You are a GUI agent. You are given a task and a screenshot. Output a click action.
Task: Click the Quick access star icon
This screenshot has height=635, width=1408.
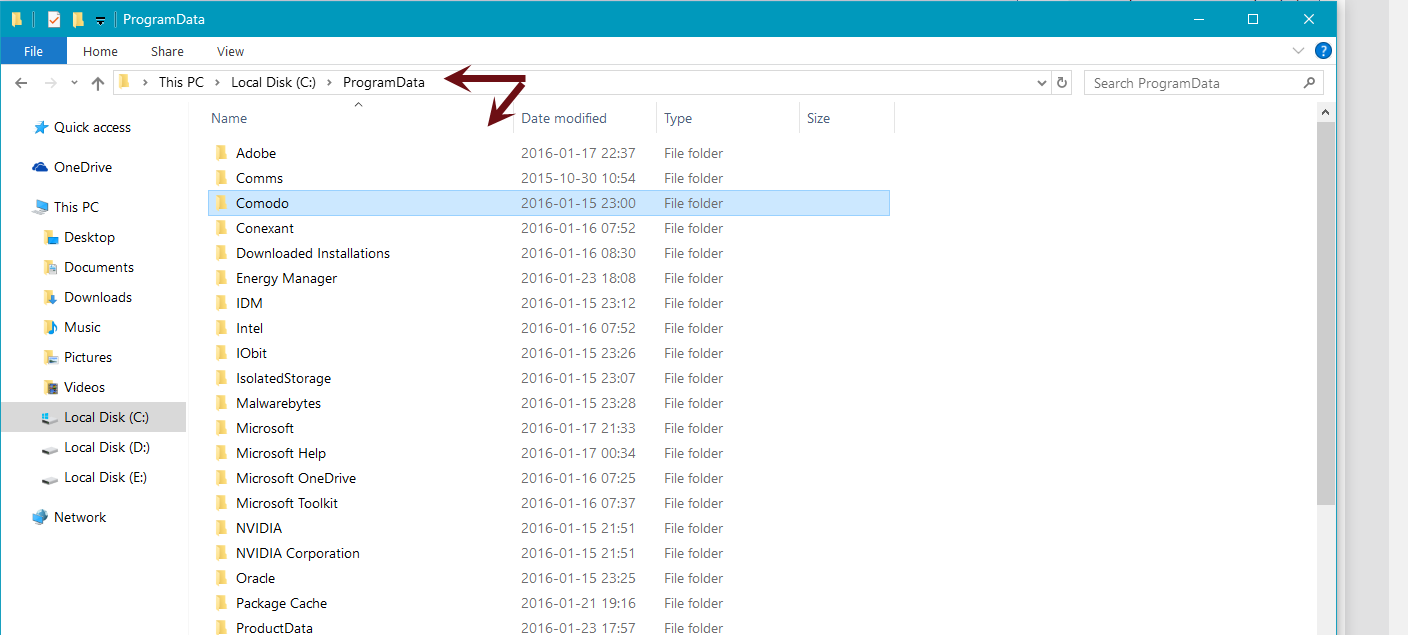41,127
